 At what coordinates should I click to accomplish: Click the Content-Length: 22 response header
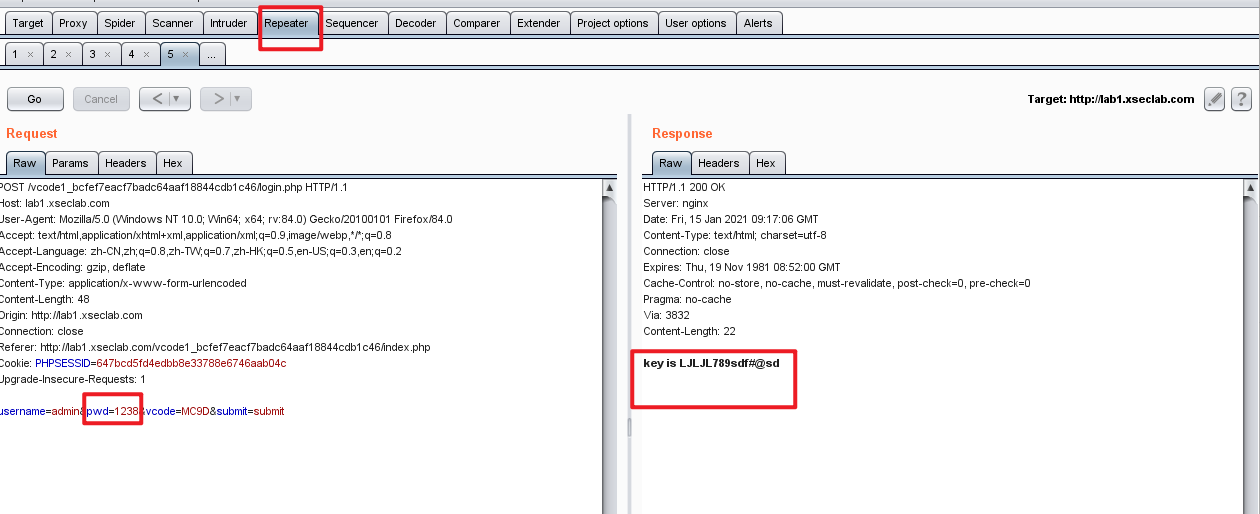[x=689, y=331]
